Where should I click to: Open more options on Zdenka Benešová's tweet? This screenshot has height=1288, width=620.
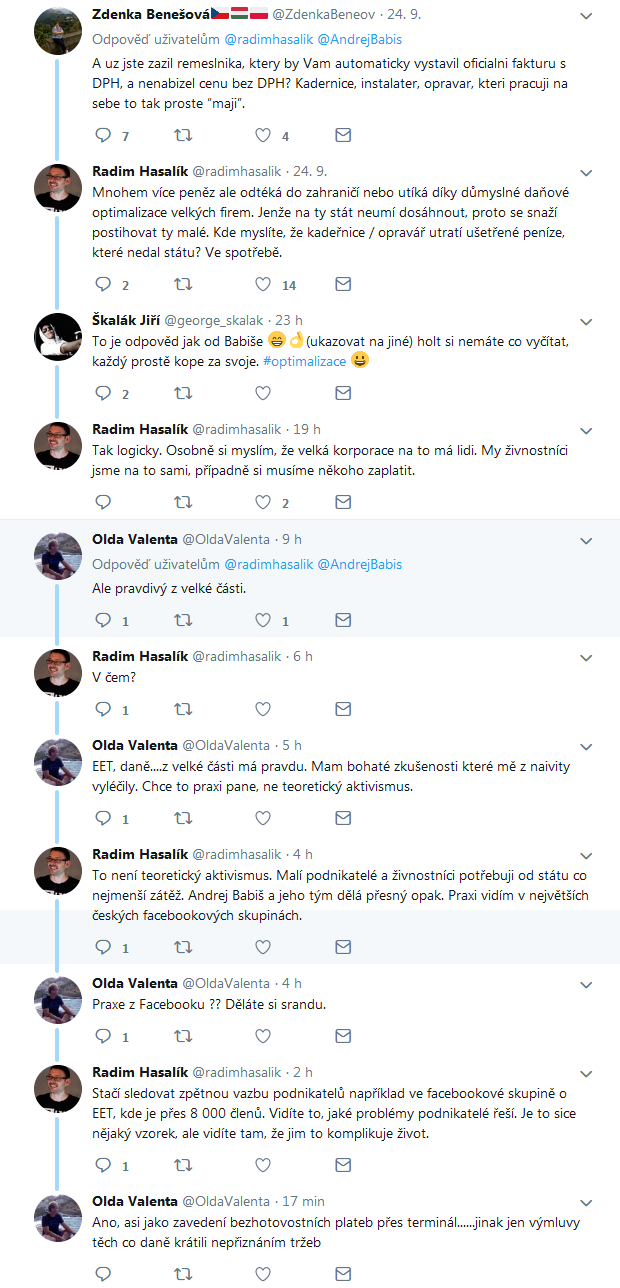[x=587, y=16]
